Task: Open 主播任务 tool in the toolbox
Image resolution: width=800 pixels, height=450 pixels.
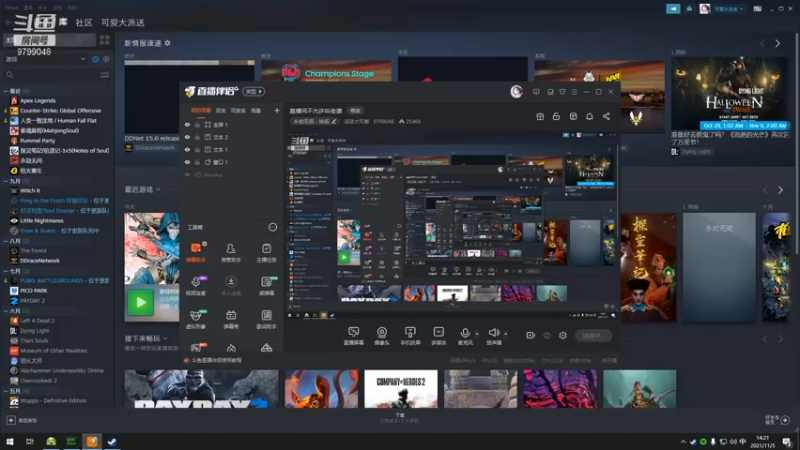Action: click(266, 252)
